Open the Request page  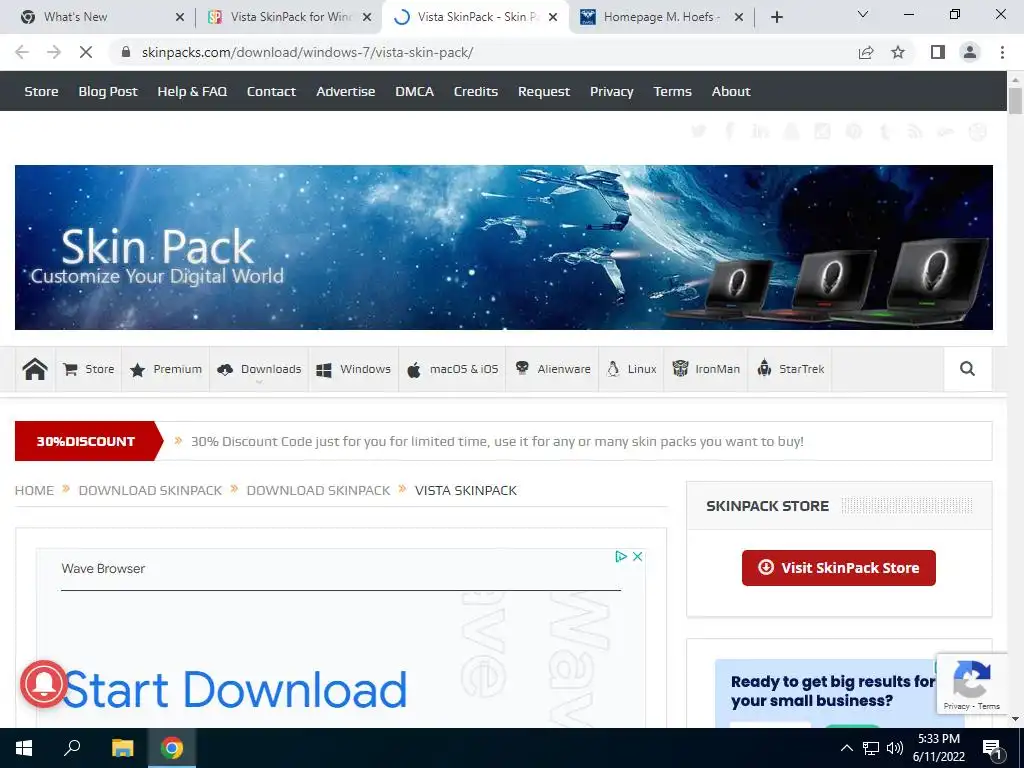click(x=543, y=91)
